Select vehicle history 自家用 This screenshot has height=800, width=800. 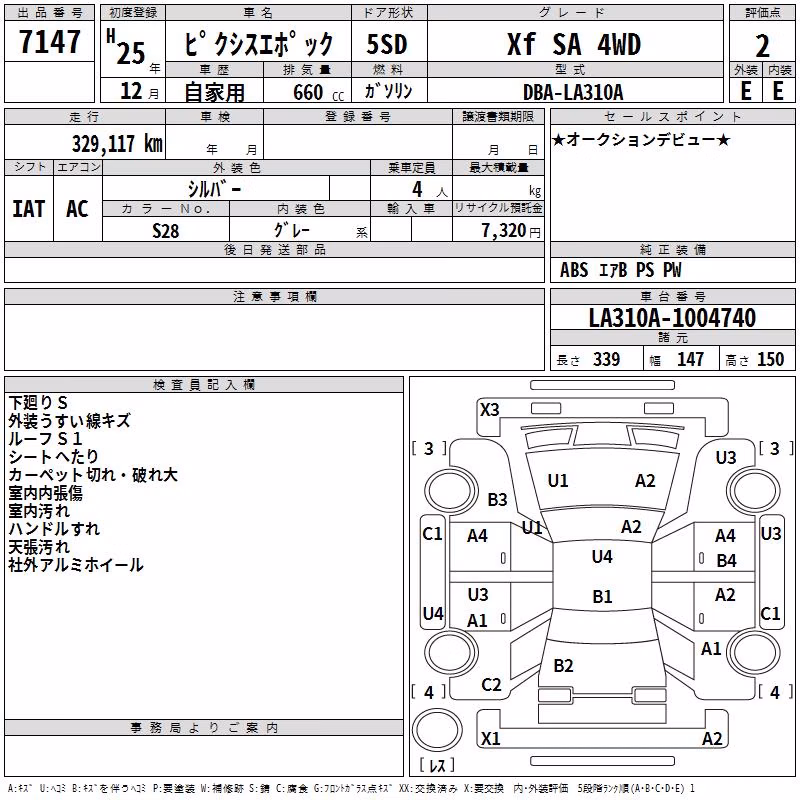(x=214, y=92)
